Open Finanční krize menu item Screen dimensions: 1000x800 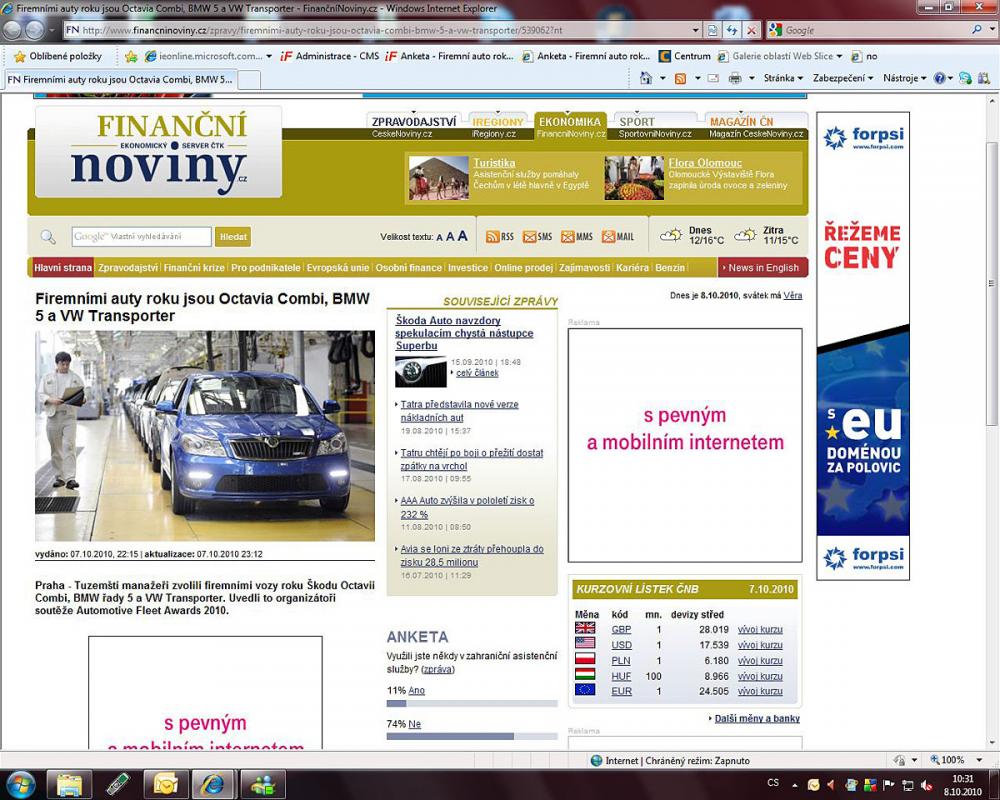click(194, 268)
